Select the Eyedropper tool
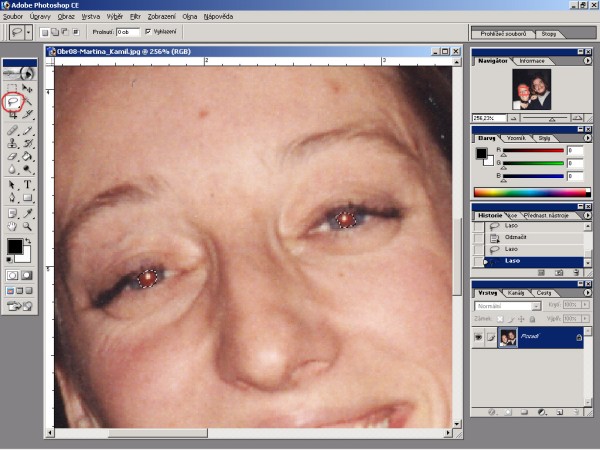The width and height of the screenshot is (600, 450). point(28,213)
